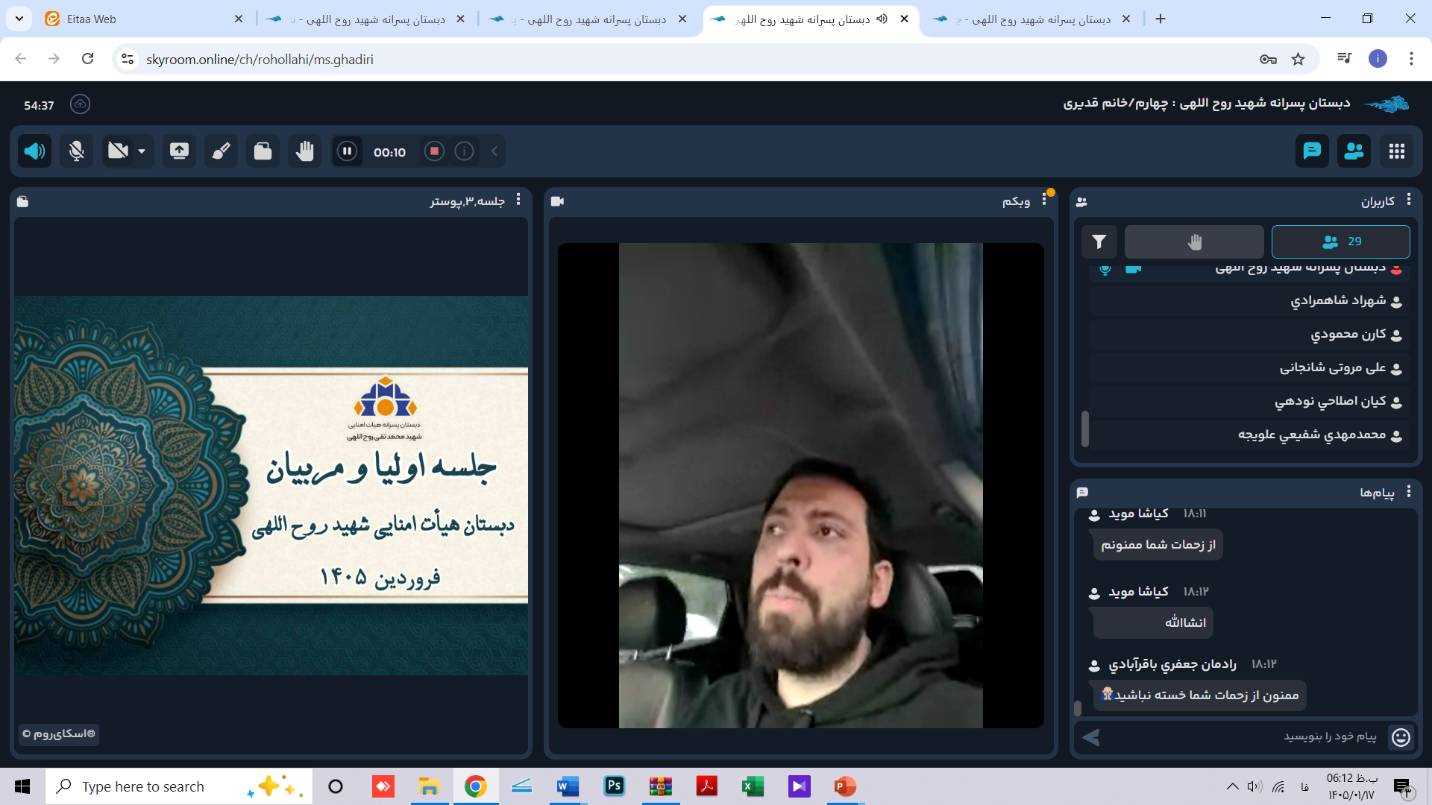The height and width of the screenshot is (805, 1432).
Task: Stop the recording with the red button
Action: coord(434,151)
